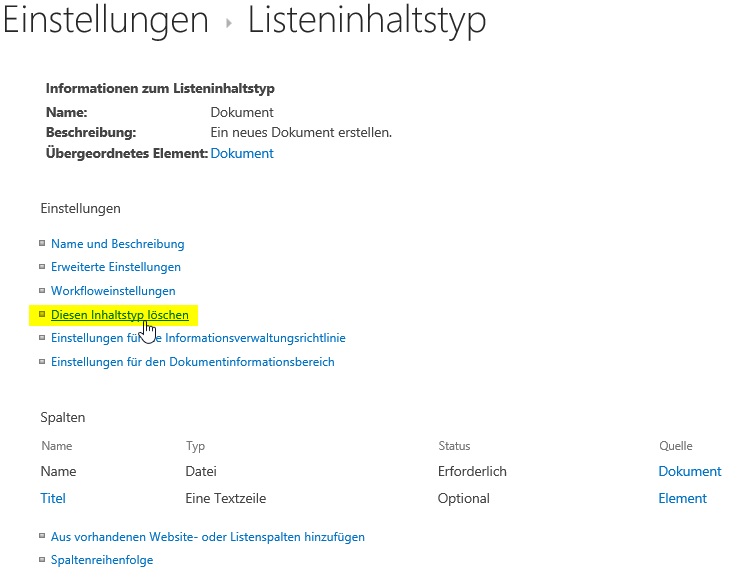Open the Element source link in Quelle column

(x=682, y=498)
